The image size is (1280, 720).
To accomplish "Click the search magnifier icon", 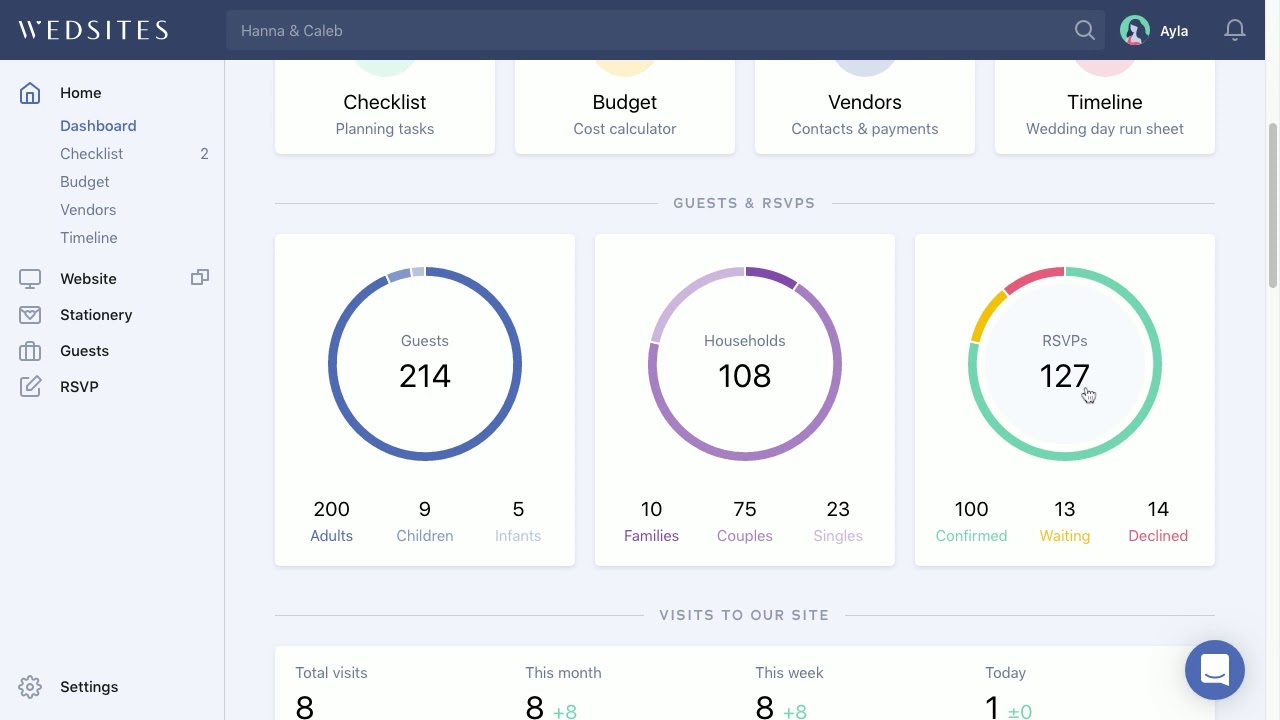I will point(1085,30).
